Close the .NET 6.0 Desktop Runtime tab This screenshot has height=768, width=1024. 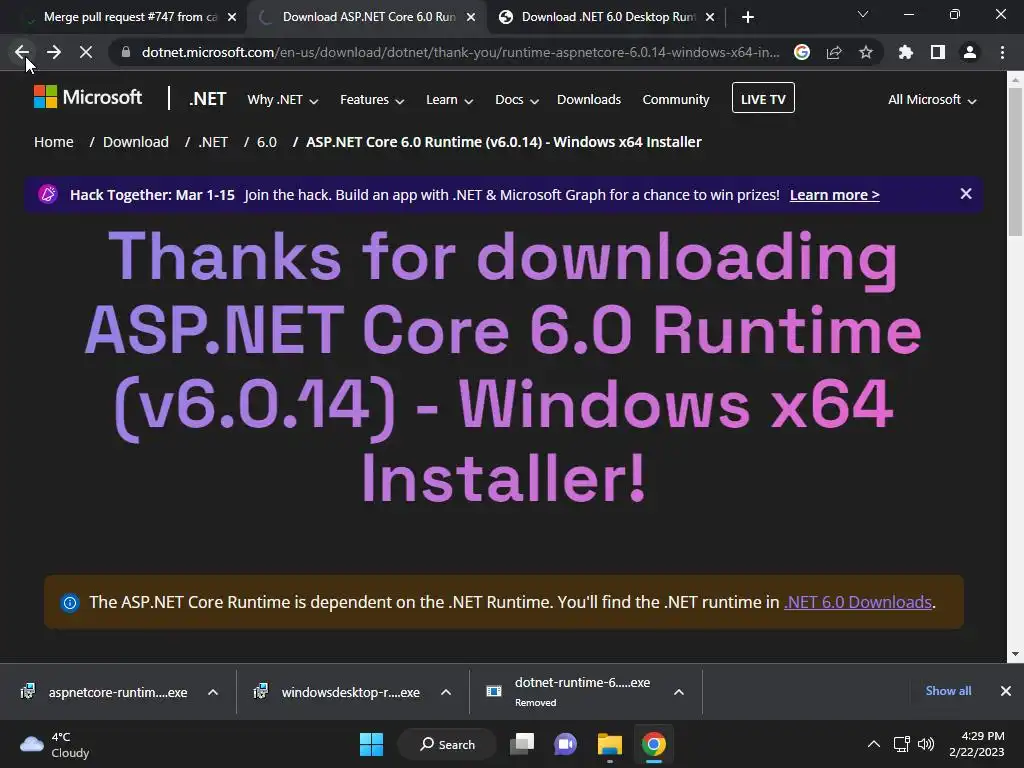click(711, 17)
